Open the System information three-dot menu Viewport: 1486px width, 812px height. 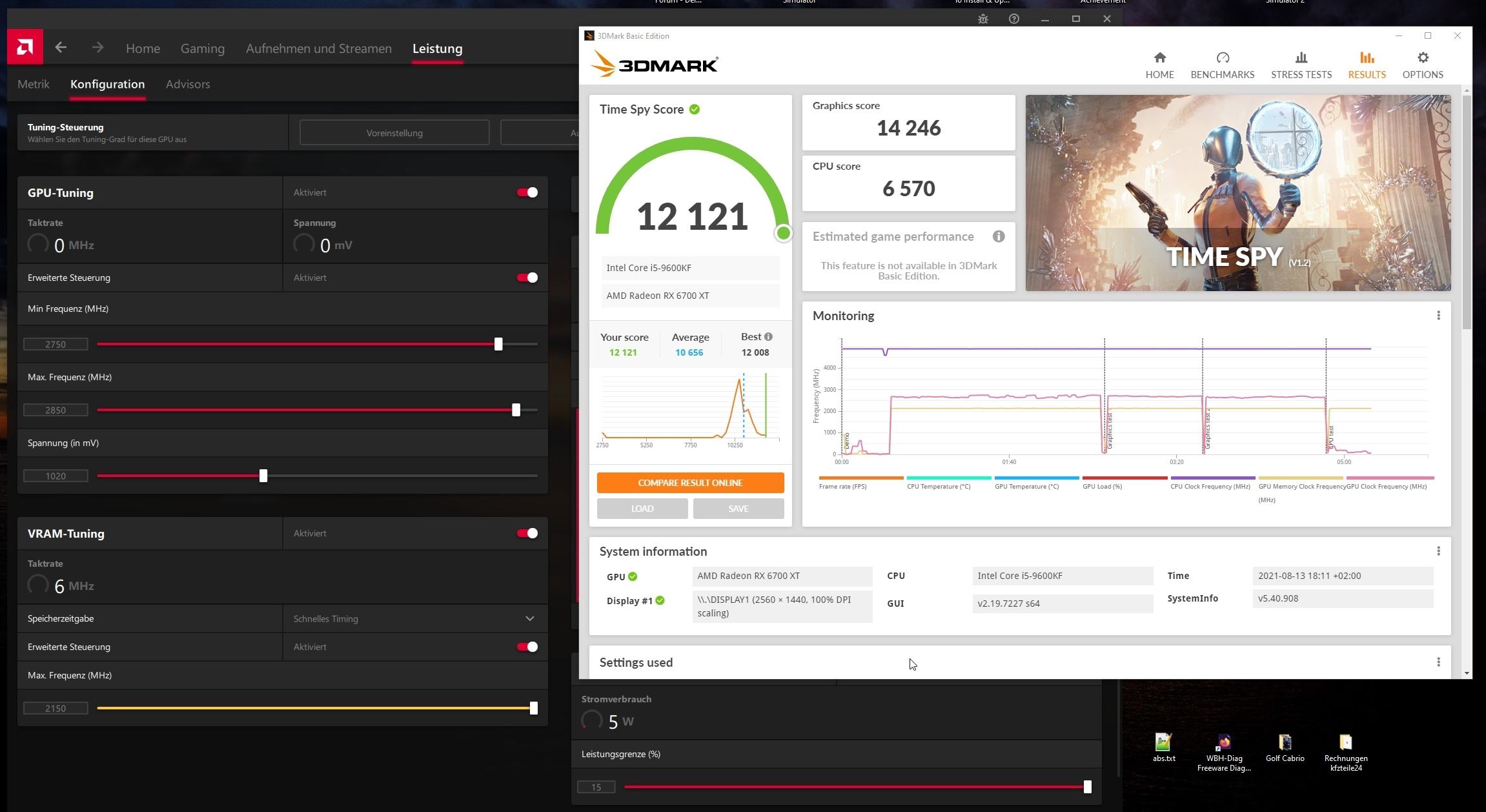(x=1438, y=551)
